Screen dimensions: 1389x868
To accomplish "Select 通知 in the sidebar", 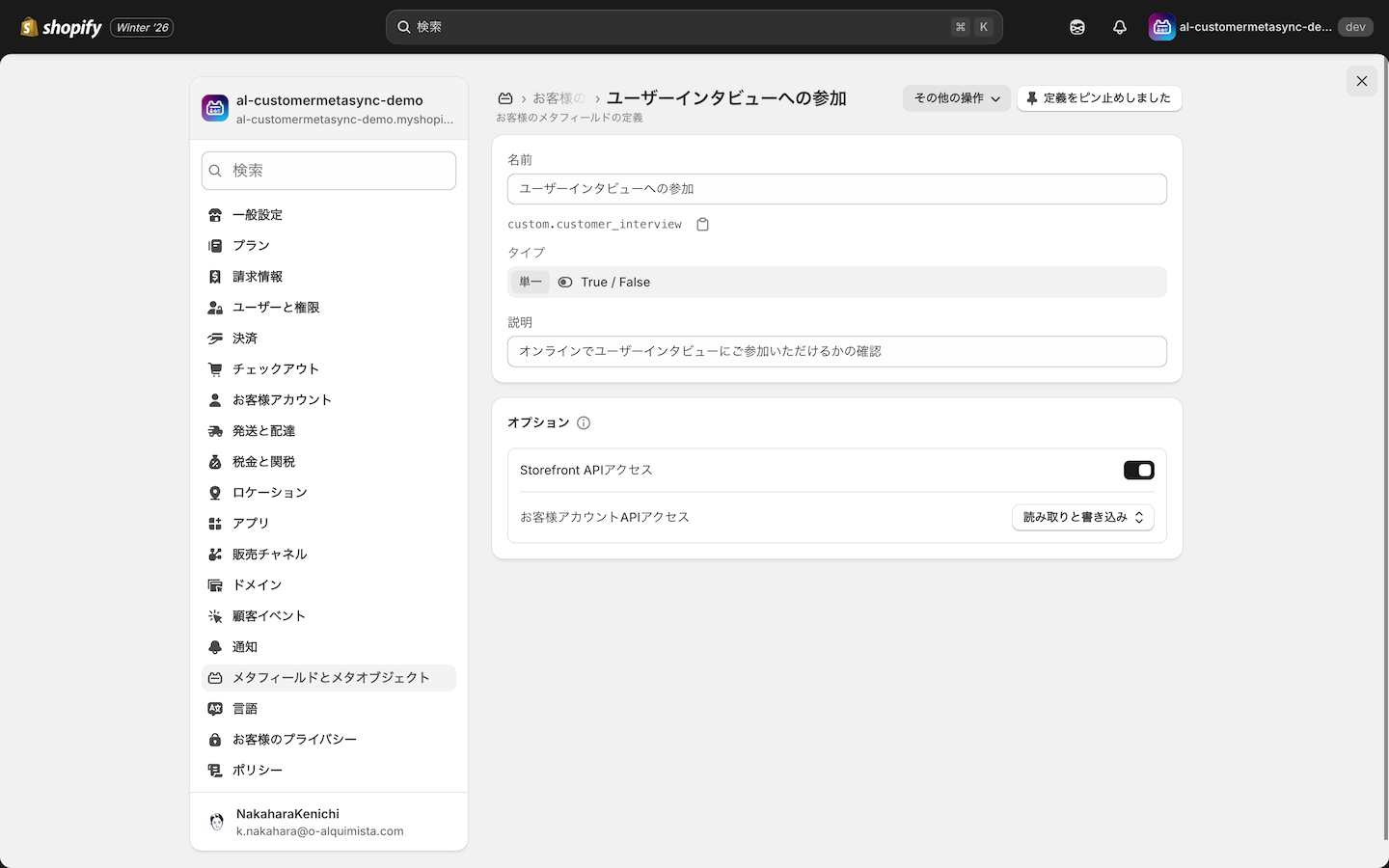I will pyautogui.click(x=245, y=647).
